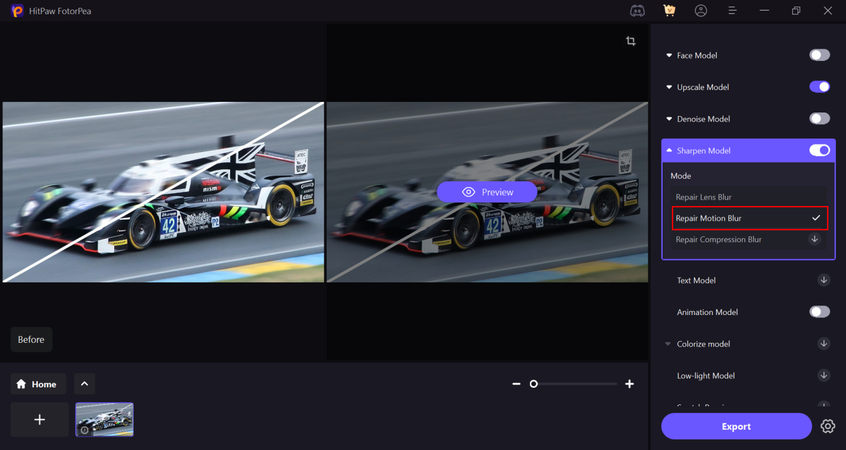This screenshot has width=846, height=450.
Task: Click the Animation Model label
Action: click(x=707, y=312)
